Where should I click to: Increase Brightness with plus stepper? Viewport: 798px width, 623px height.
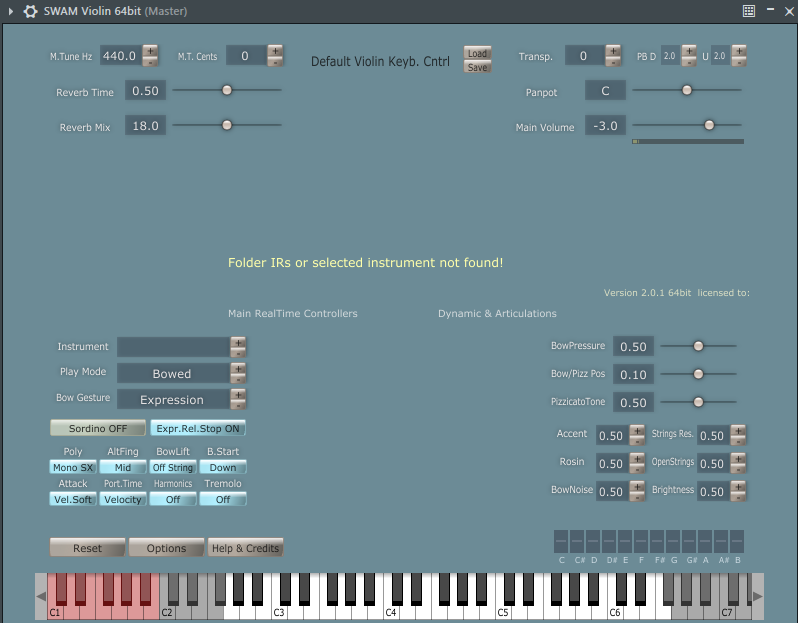738,487
